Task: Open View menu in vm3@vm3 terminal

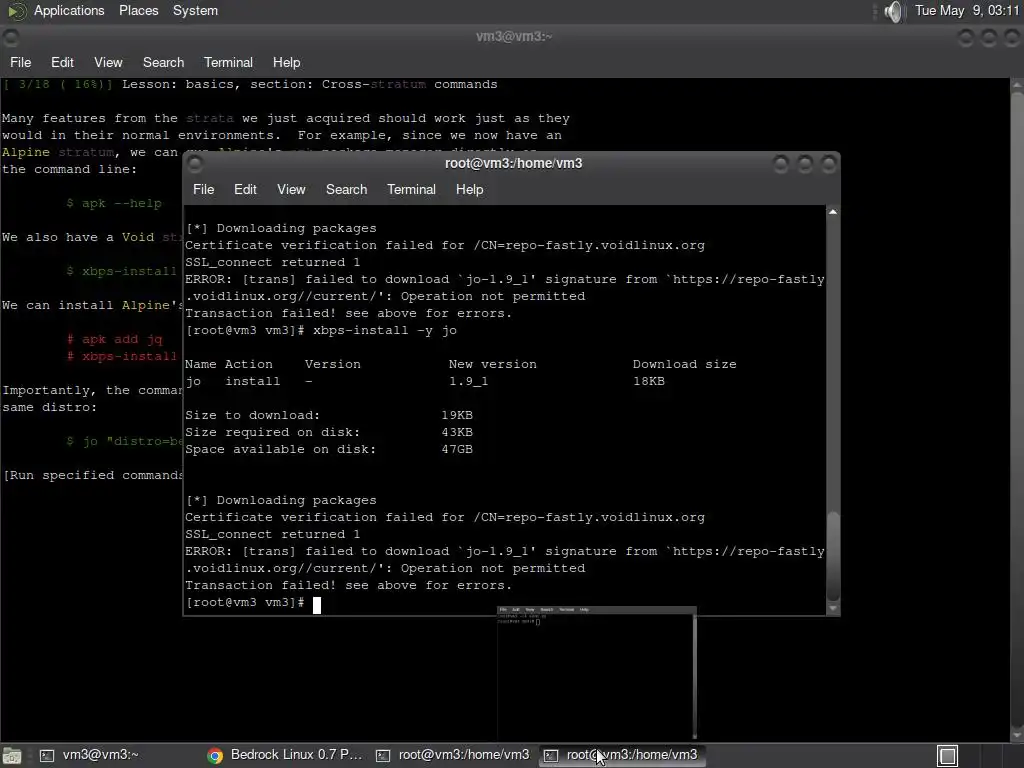Action: pyautogui.click(x=108, y=62)
